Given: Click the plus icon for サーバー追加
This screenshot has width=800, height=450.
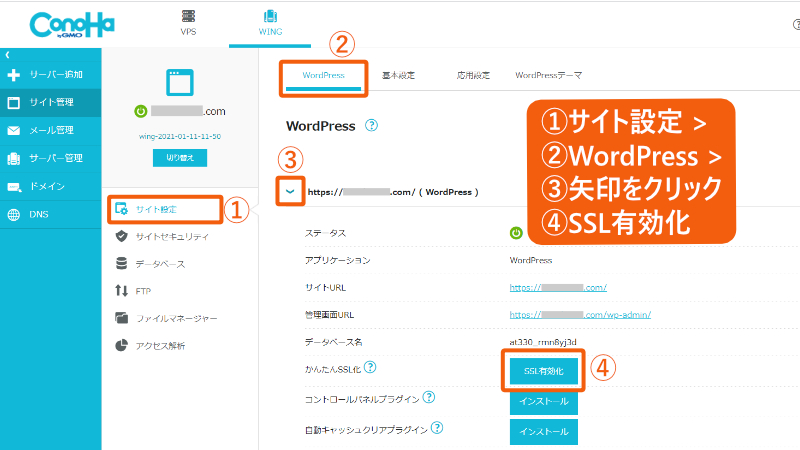Looking at the screenshot, I should (14, 75).
